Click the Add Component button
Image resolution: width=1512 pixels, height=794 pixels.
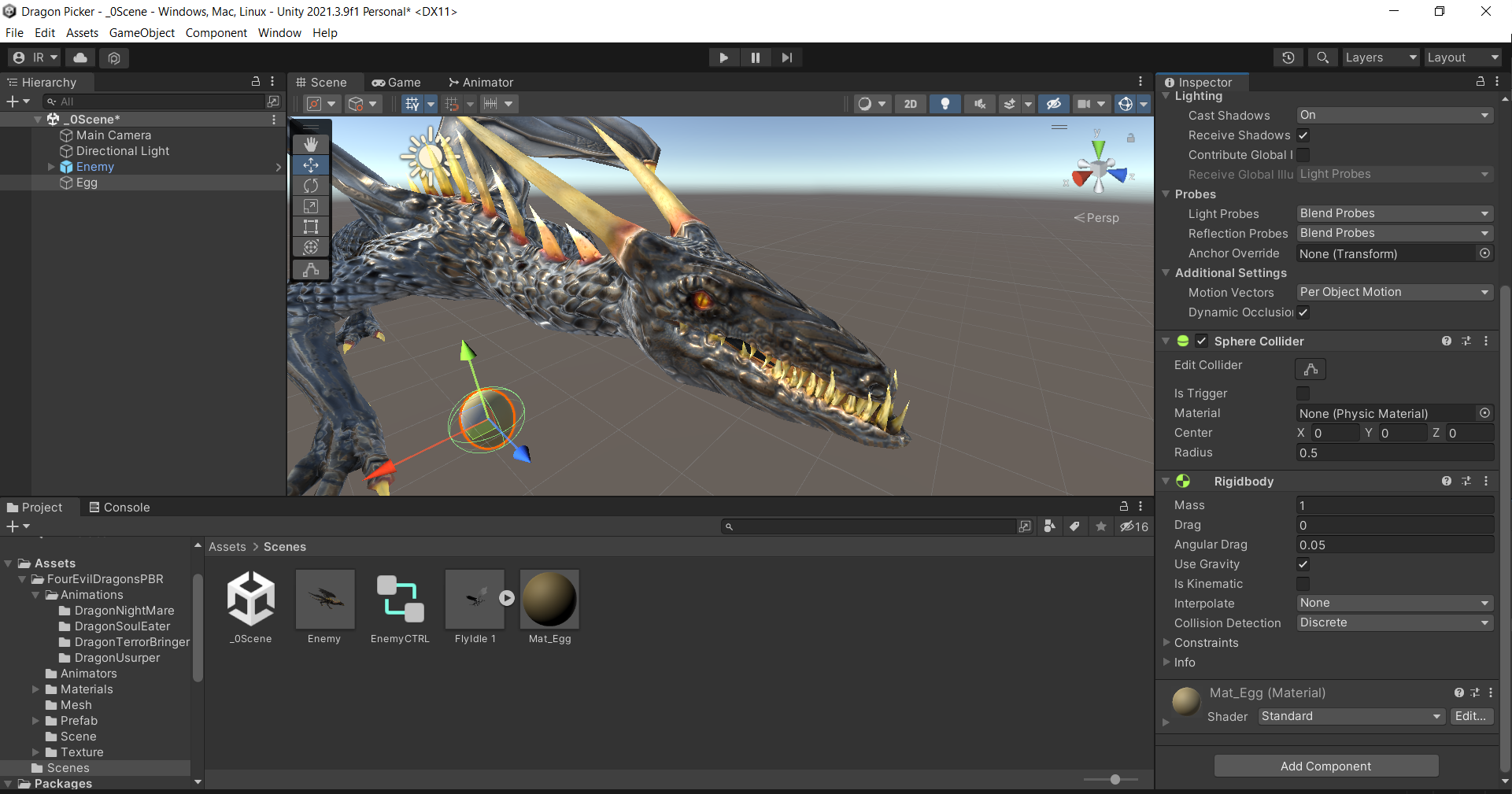(1325, 766)
